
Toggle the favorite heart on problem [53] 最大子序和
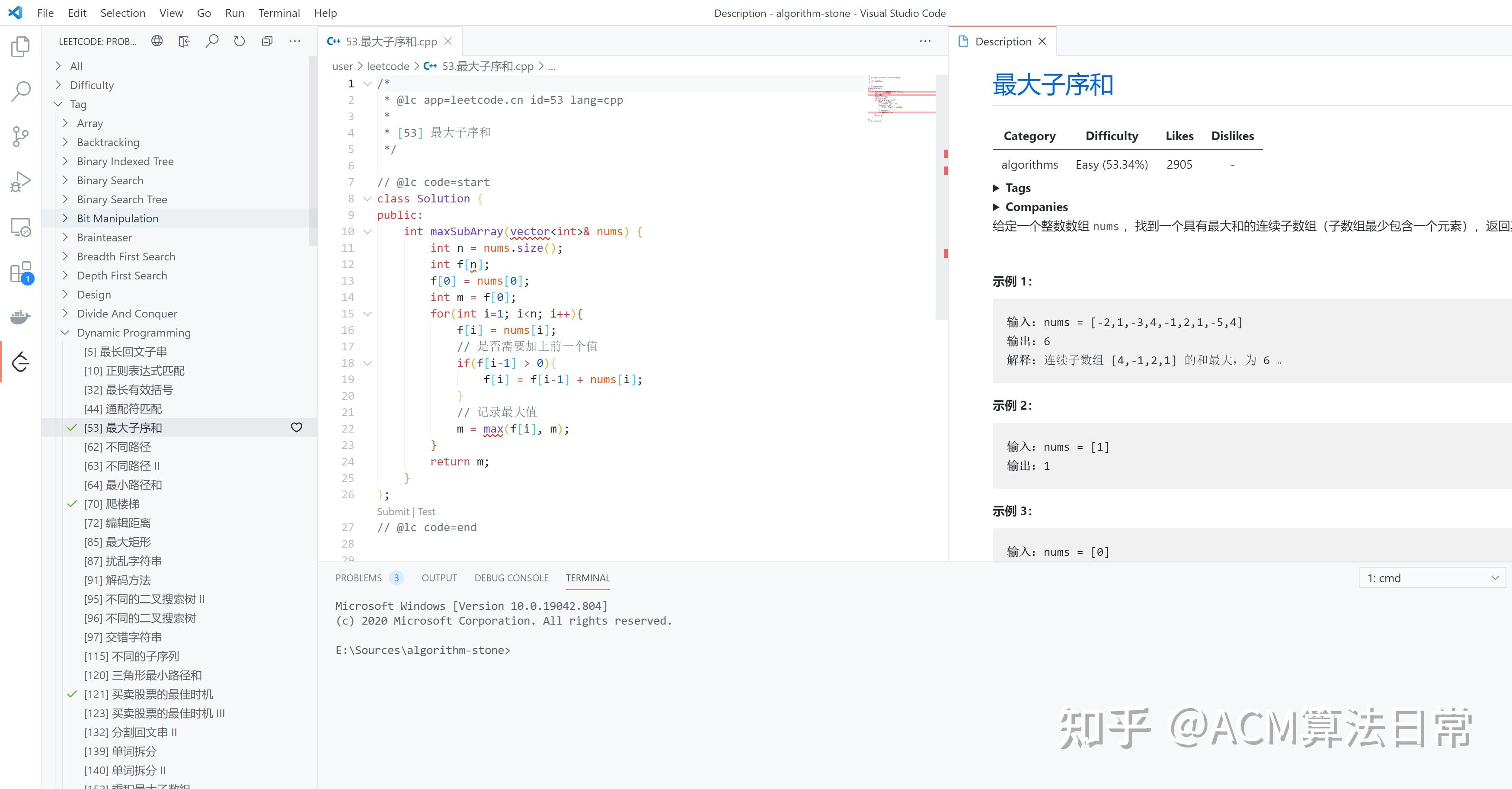pyautogui.click(x=297, y=428)
